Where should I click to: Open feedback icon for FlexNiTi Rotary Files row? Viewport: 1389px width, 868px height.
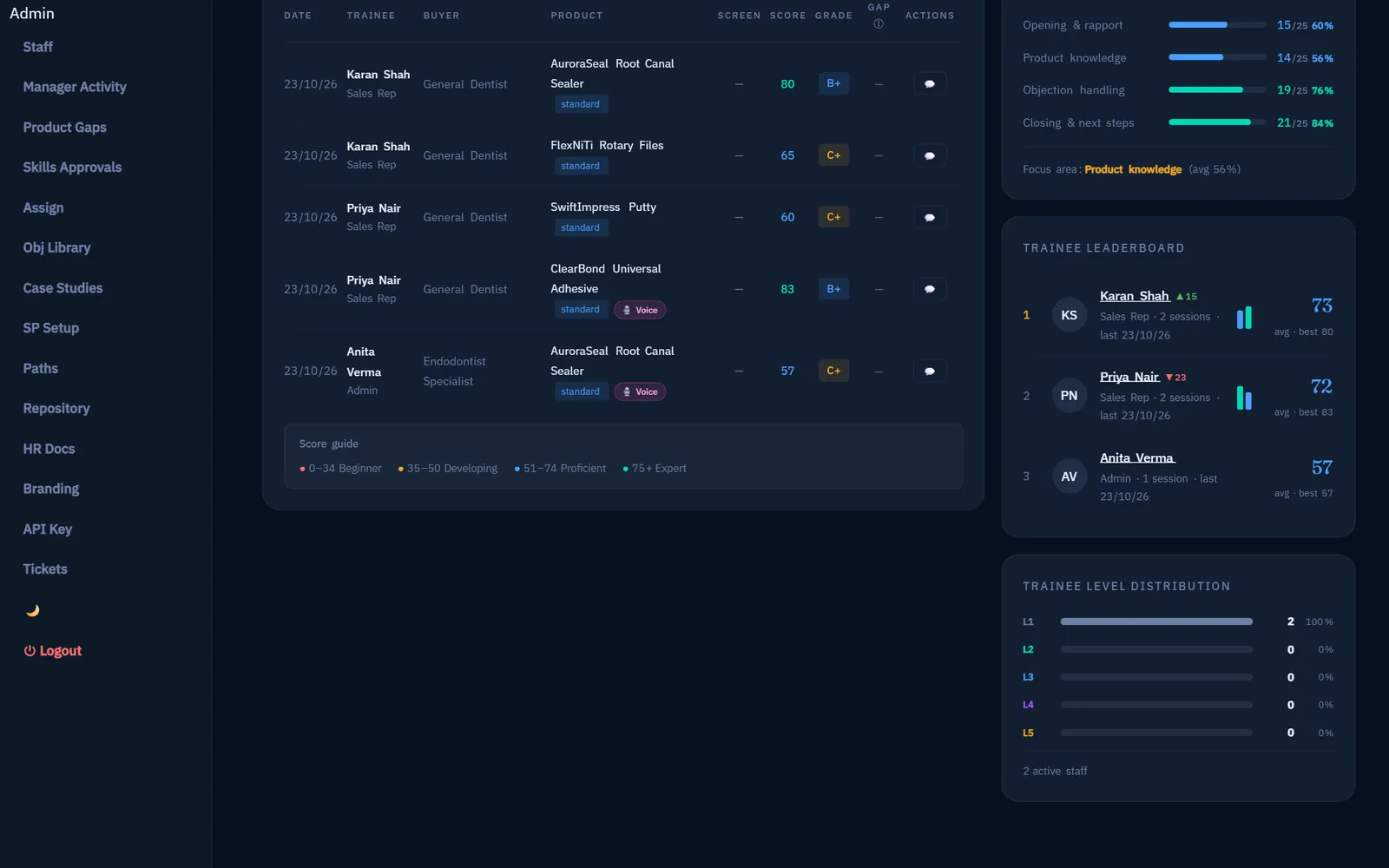(x=930, y=156)
